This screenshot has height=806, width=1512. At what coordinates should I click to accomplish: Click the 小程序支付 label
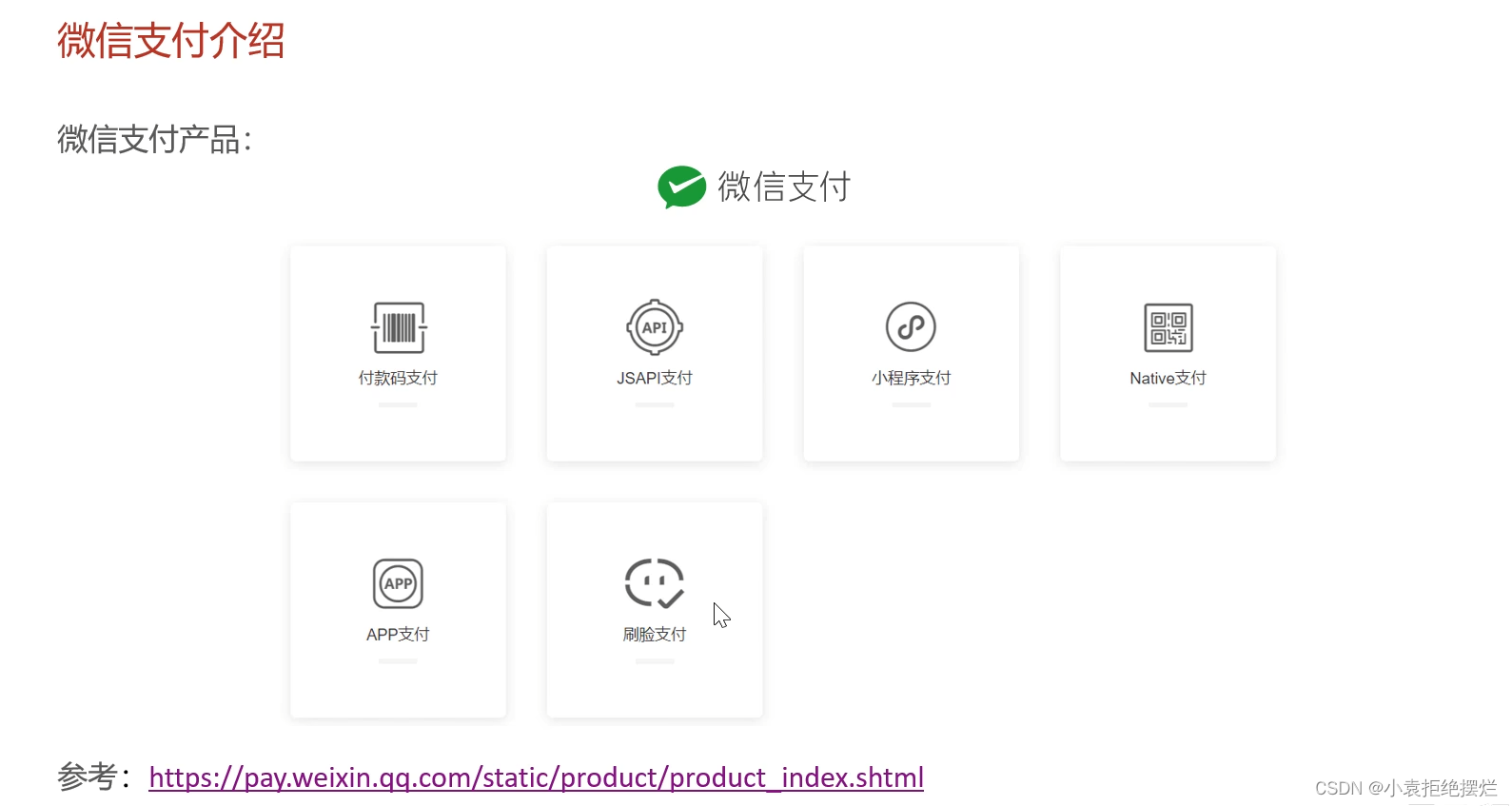coord(912,378)
